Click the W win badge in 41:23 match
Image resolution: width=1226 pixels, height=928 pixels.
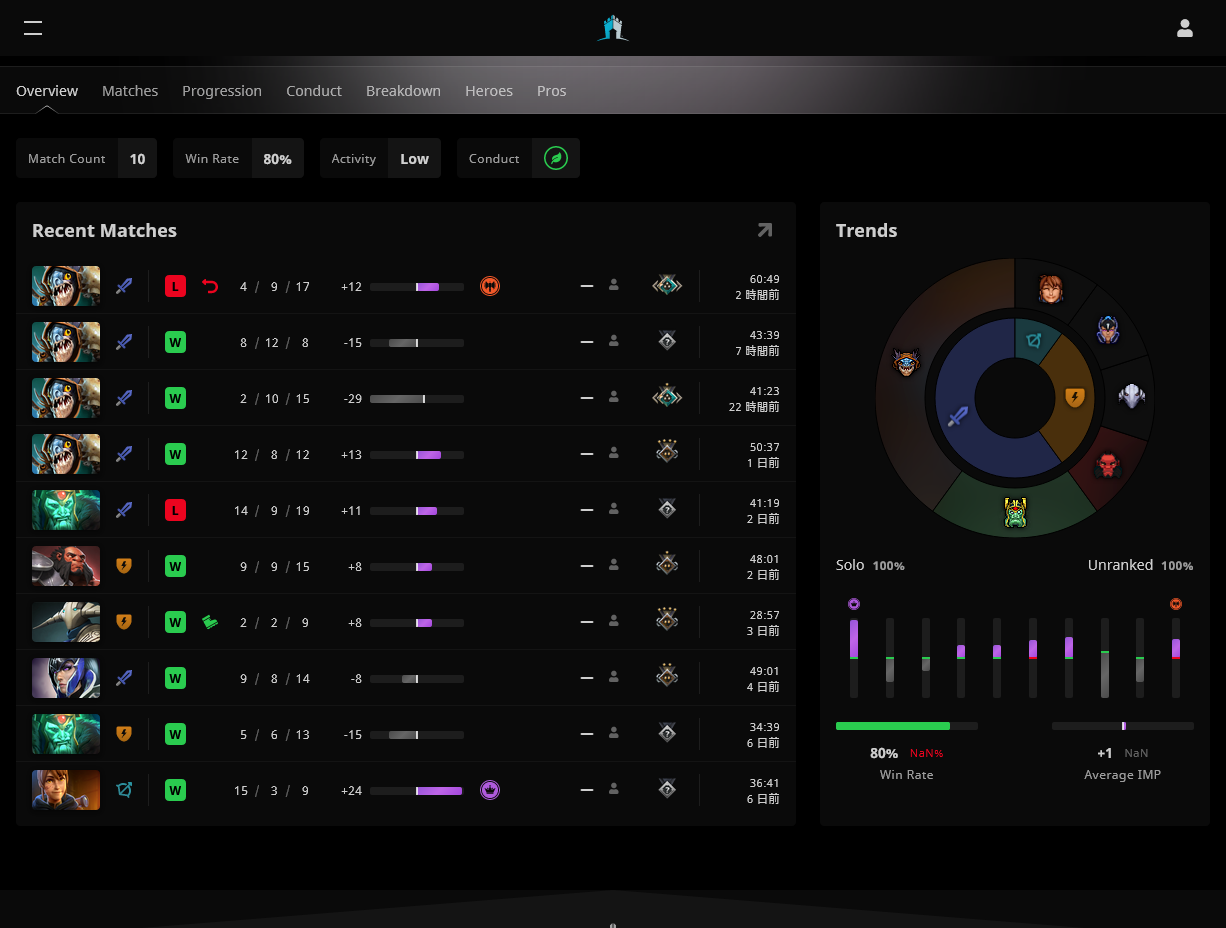tap(175, 399)
